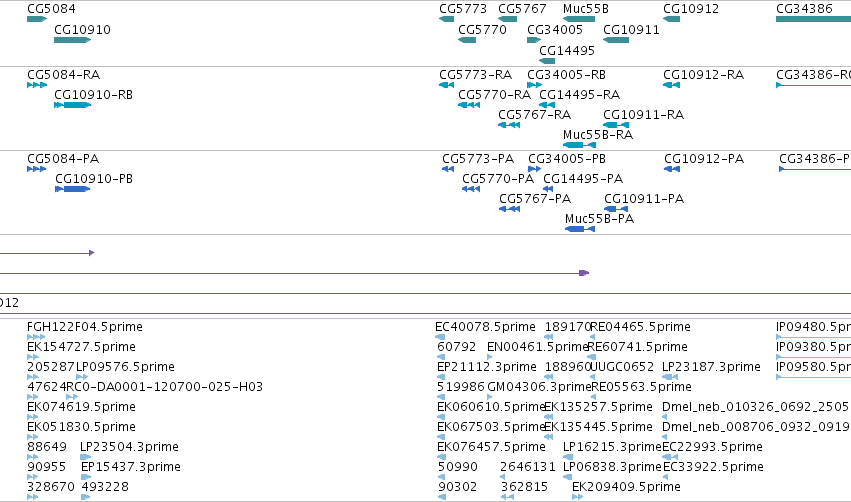
Task: Click the EK154727.5prime EST label
Action: point(81,347)
